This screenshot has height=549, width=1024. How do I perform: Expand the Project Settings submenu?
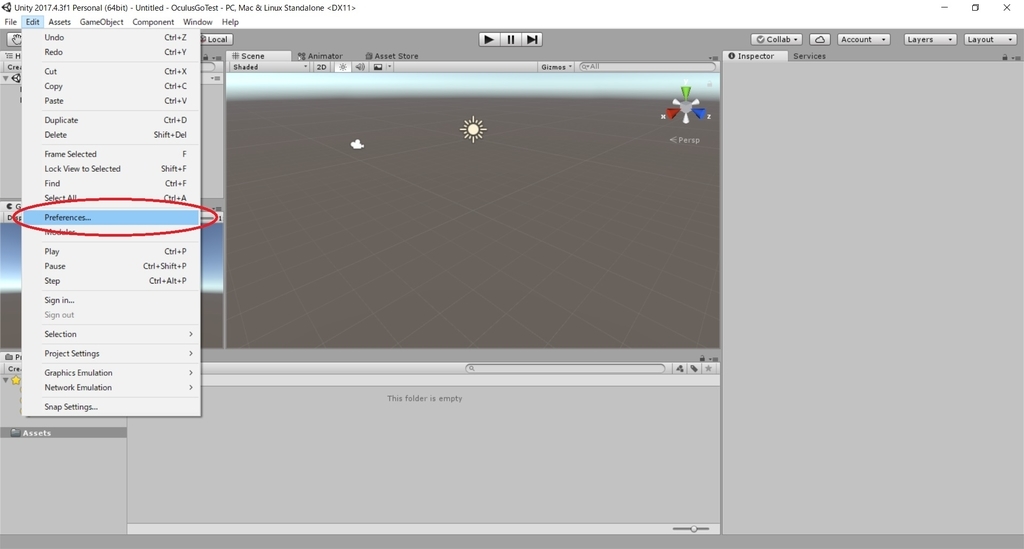coord(111,353)
